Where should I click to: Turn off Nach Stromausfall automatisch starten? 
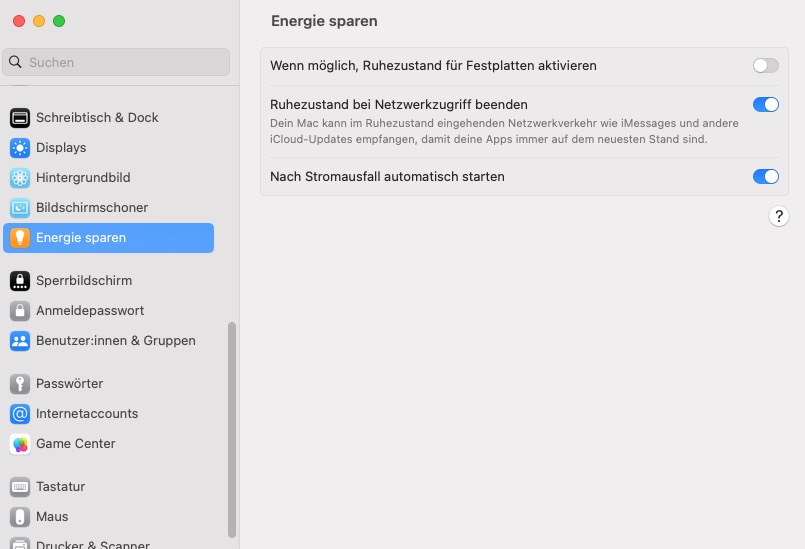[765, 177]
